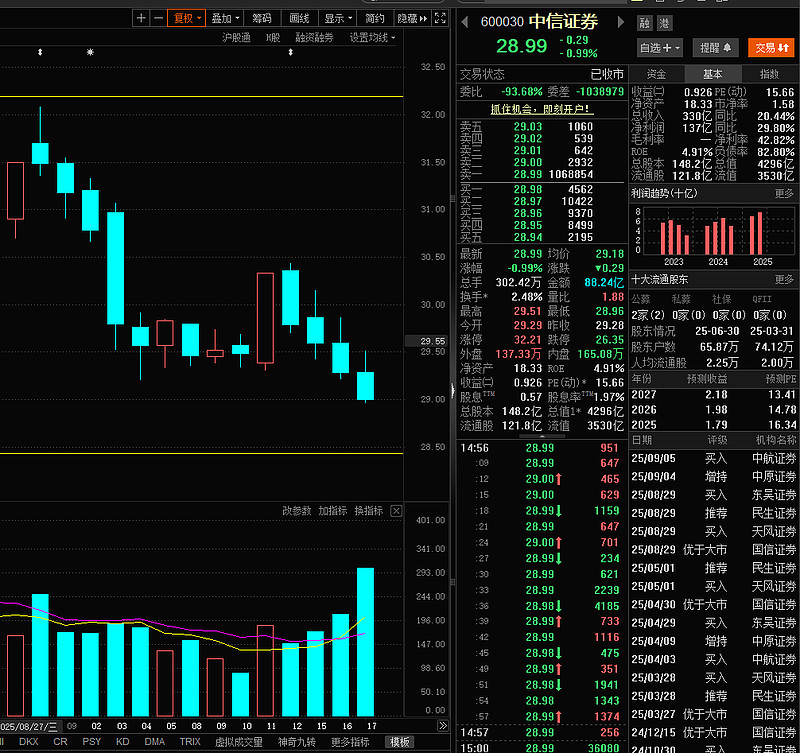Click the 15:00 trade tick row

(541, 747)
